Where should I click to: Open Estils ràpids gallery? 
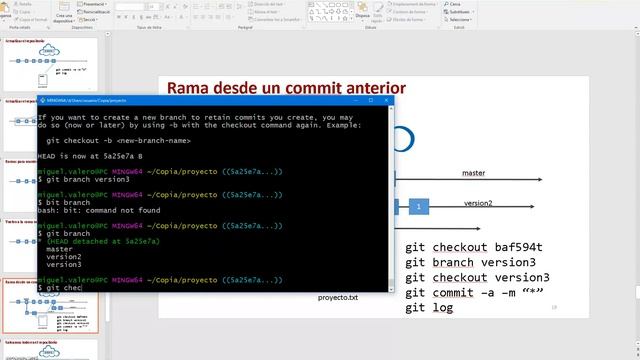click(x=378, y=11)
